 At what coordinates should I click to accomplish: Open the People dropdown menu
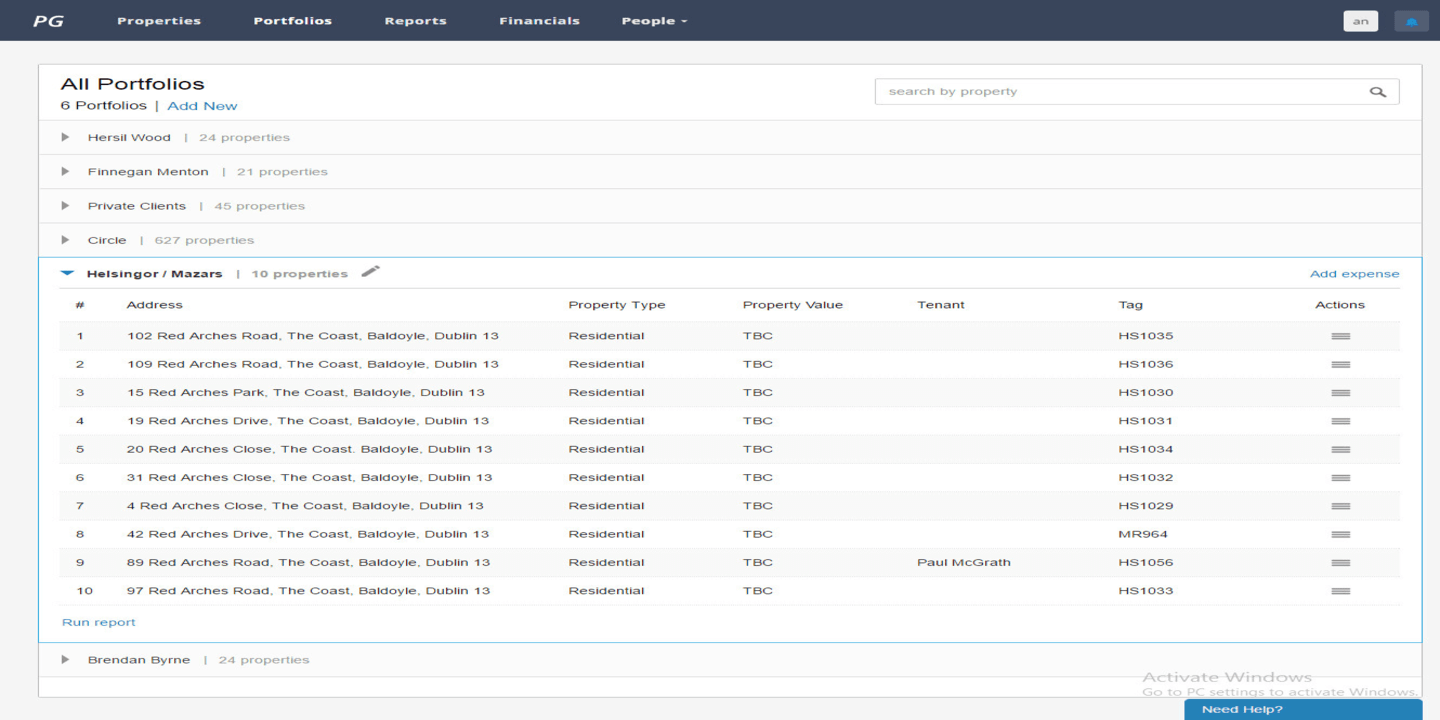(x=654, y=21)
